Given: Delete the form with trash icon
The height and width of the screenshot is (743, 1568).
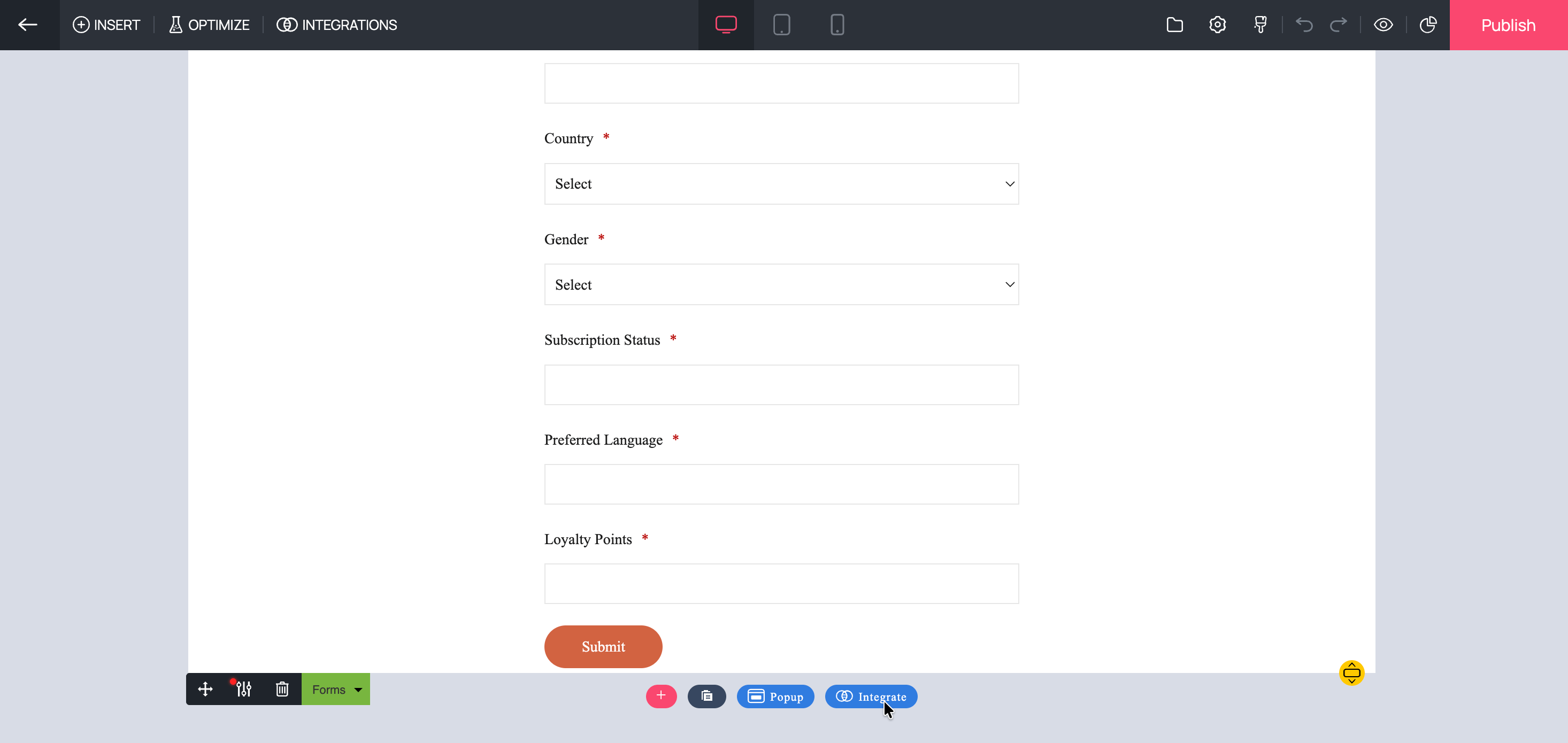Looking at the screenshot, I should [282, 689].
